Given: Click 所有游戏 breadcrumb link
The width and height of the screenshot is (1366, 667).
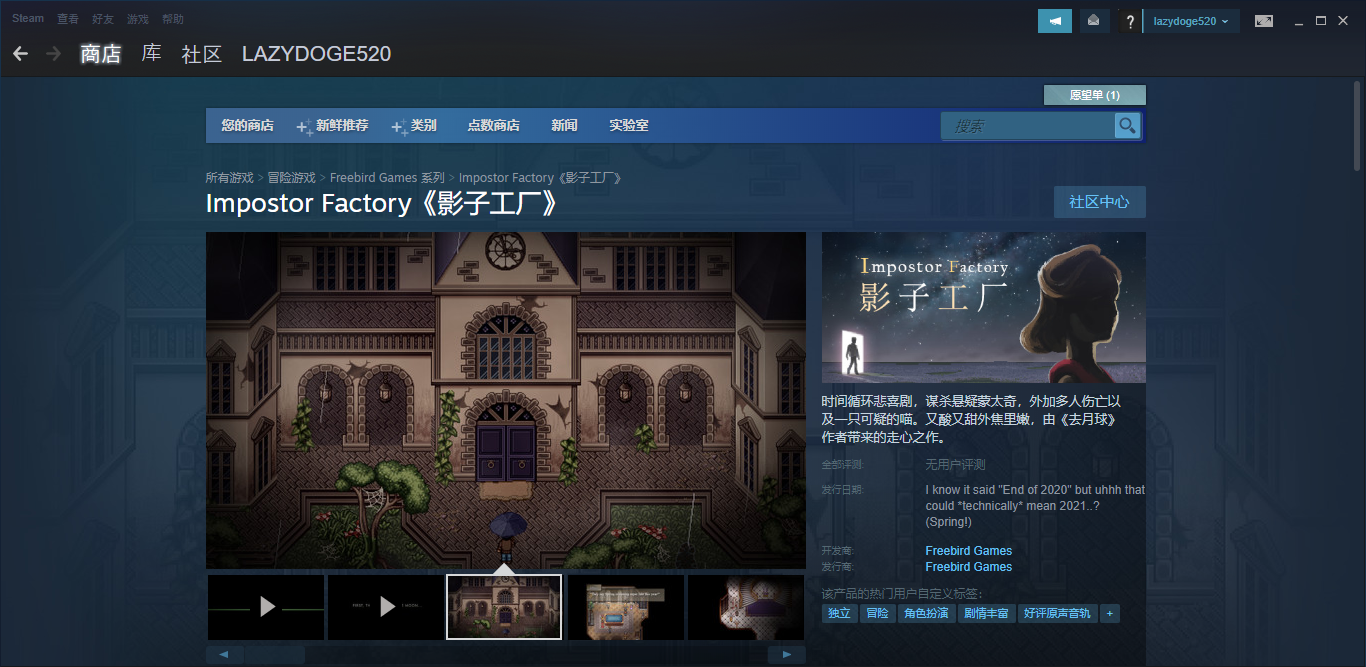Looking at the screenshot, I should (x=230, y=177).
